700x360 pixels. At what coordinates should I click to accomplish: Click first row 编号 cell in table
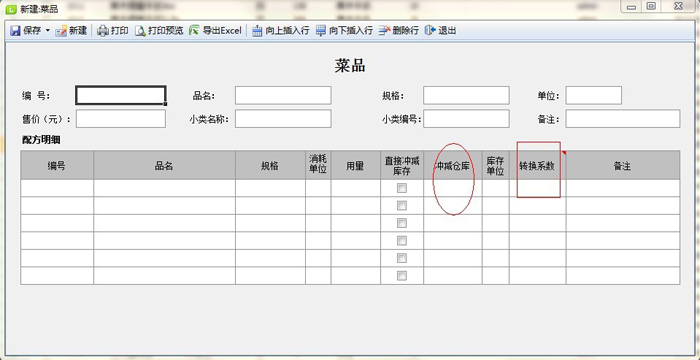tap(57, 188)
